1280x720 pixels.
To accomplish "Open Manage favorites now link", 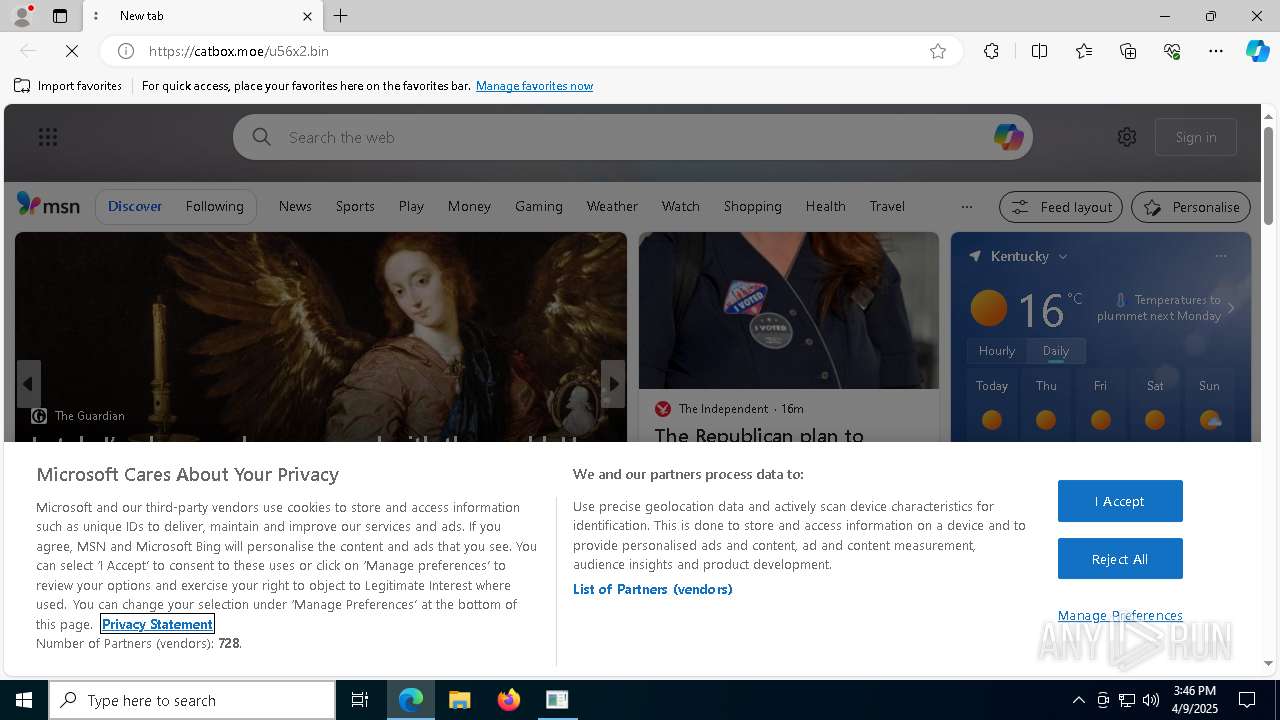I will [534, 86].
